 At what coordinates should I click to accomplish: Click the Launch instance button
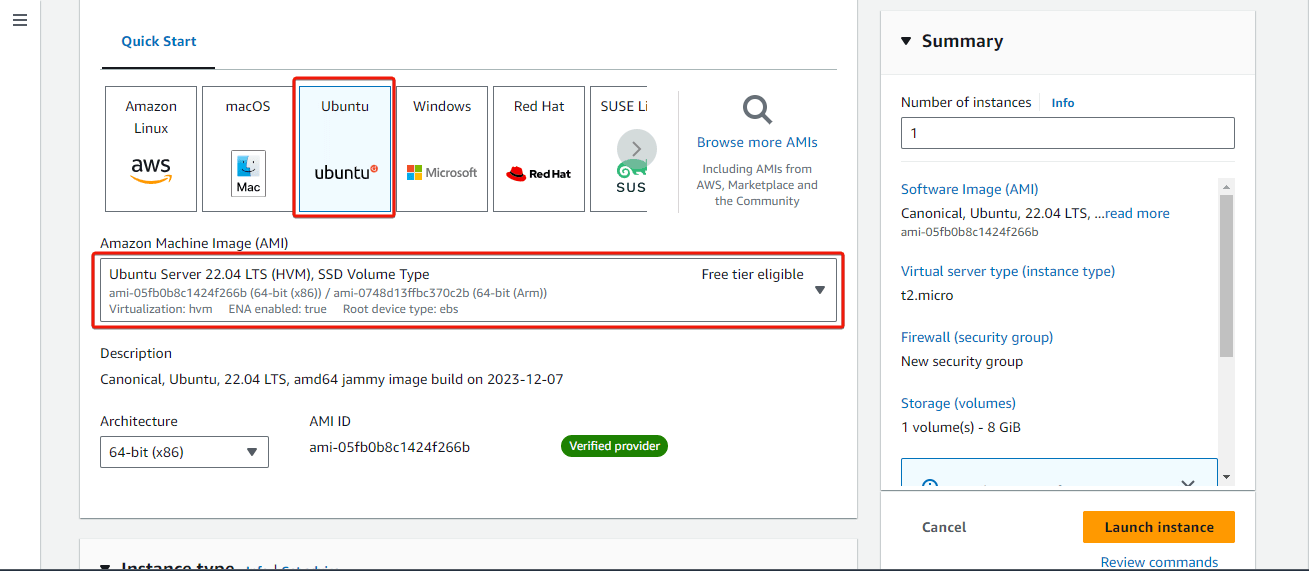point(1159,527)
